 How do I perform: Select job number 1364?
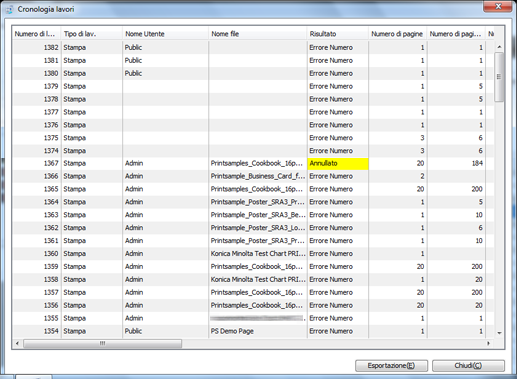click(x=51, y=202)
